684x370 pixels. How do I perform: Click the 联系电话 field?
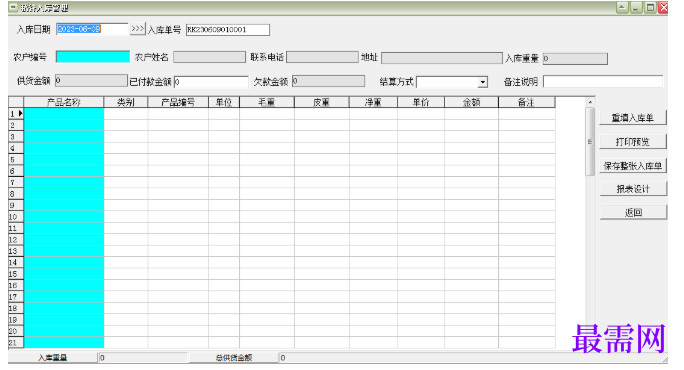(x=322, y=57)
